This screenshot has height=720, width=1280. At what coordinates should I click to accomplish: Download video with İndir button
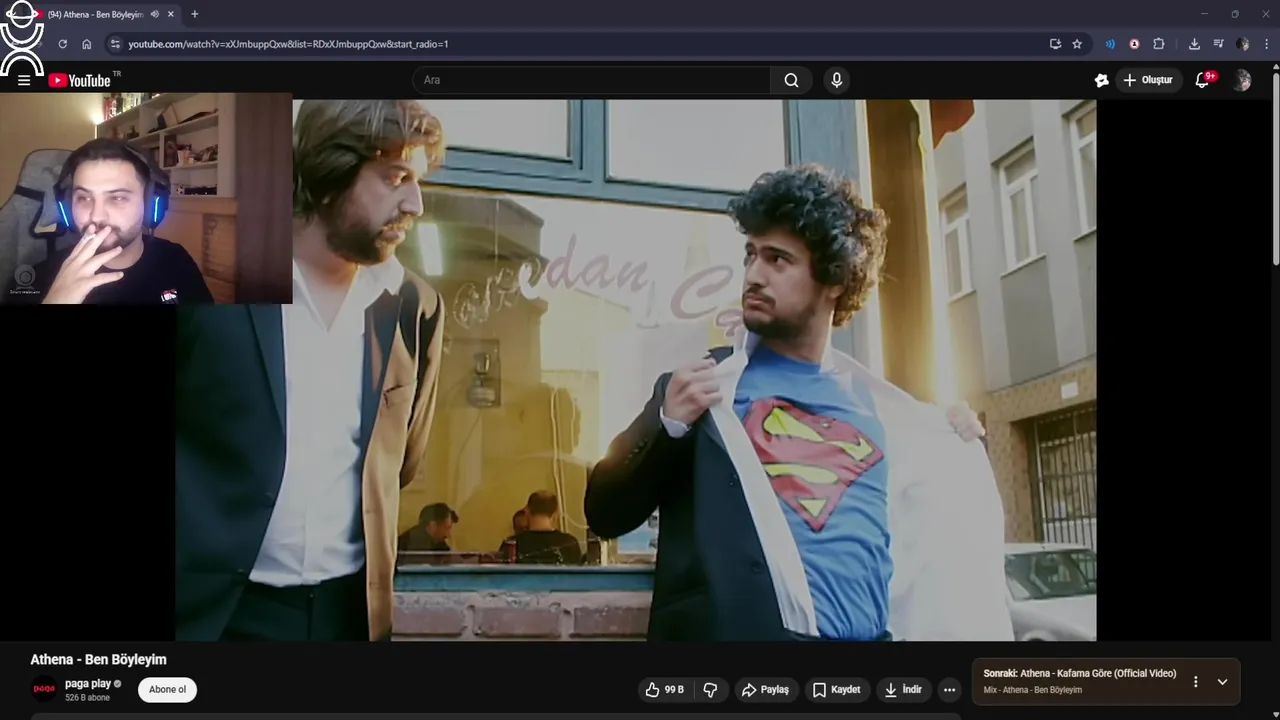[903, 690]
